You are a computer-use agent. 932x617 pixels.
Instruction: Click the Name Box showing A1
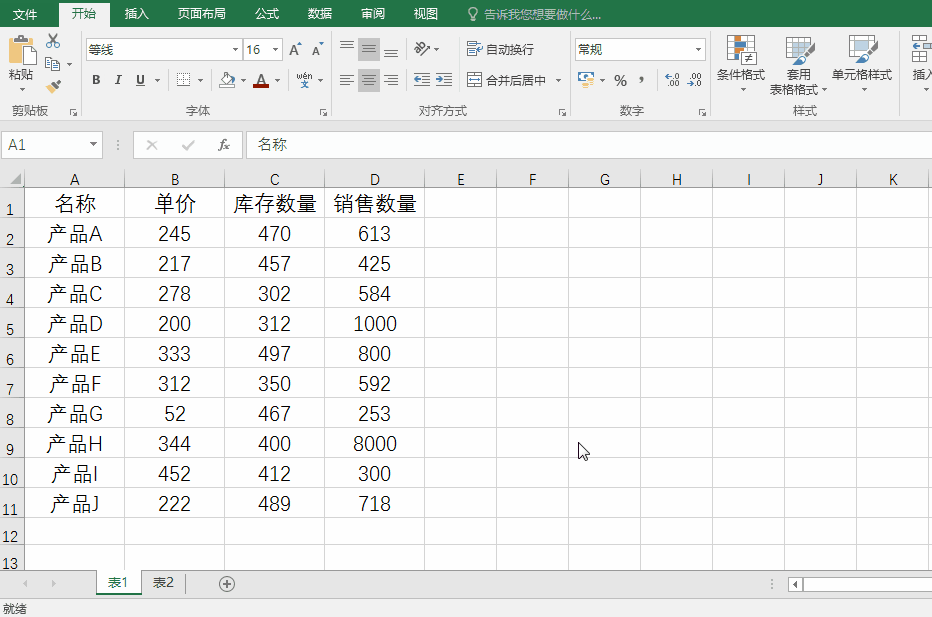(45, 145)
